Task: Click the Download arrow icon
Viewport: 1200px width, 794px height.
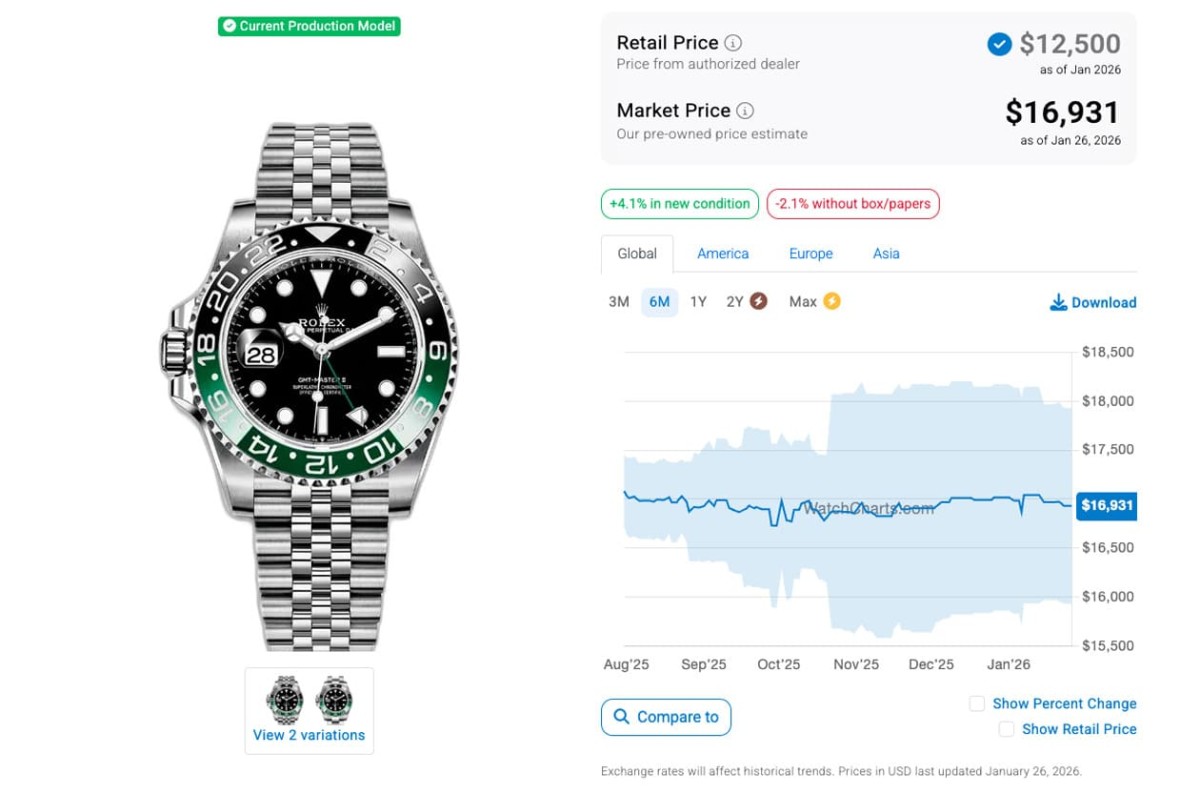Action: pyautogui.click(x=1058, y=302)
